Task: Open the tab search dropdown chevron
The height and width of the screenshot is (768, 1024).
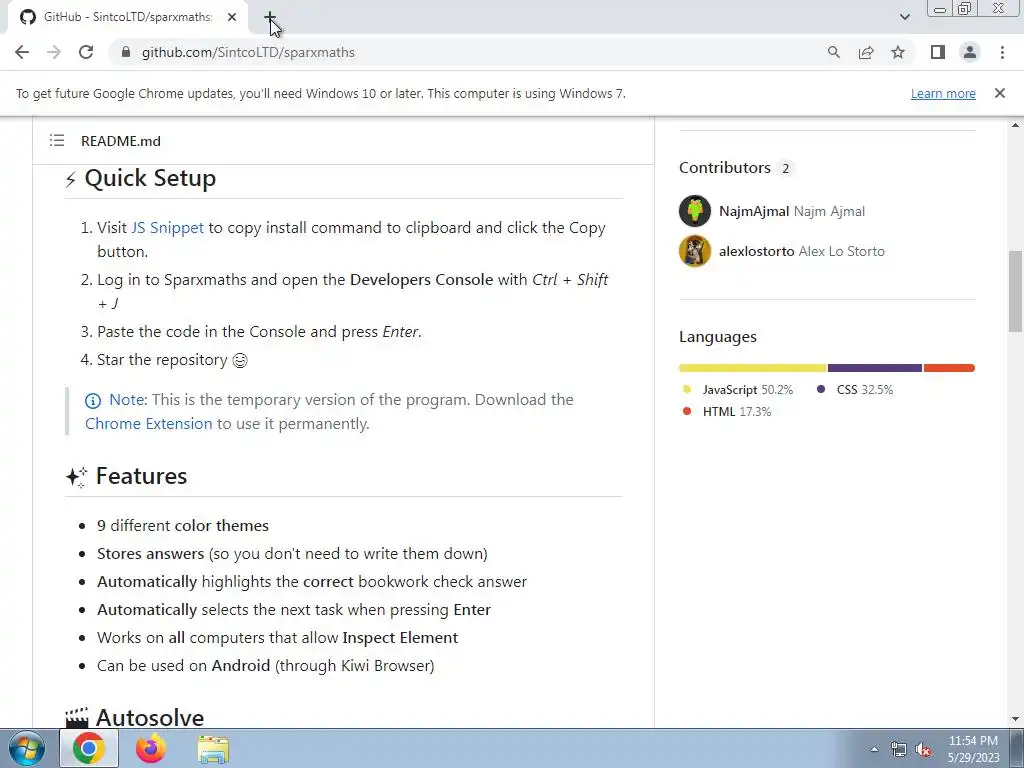Action: [904, 17]
